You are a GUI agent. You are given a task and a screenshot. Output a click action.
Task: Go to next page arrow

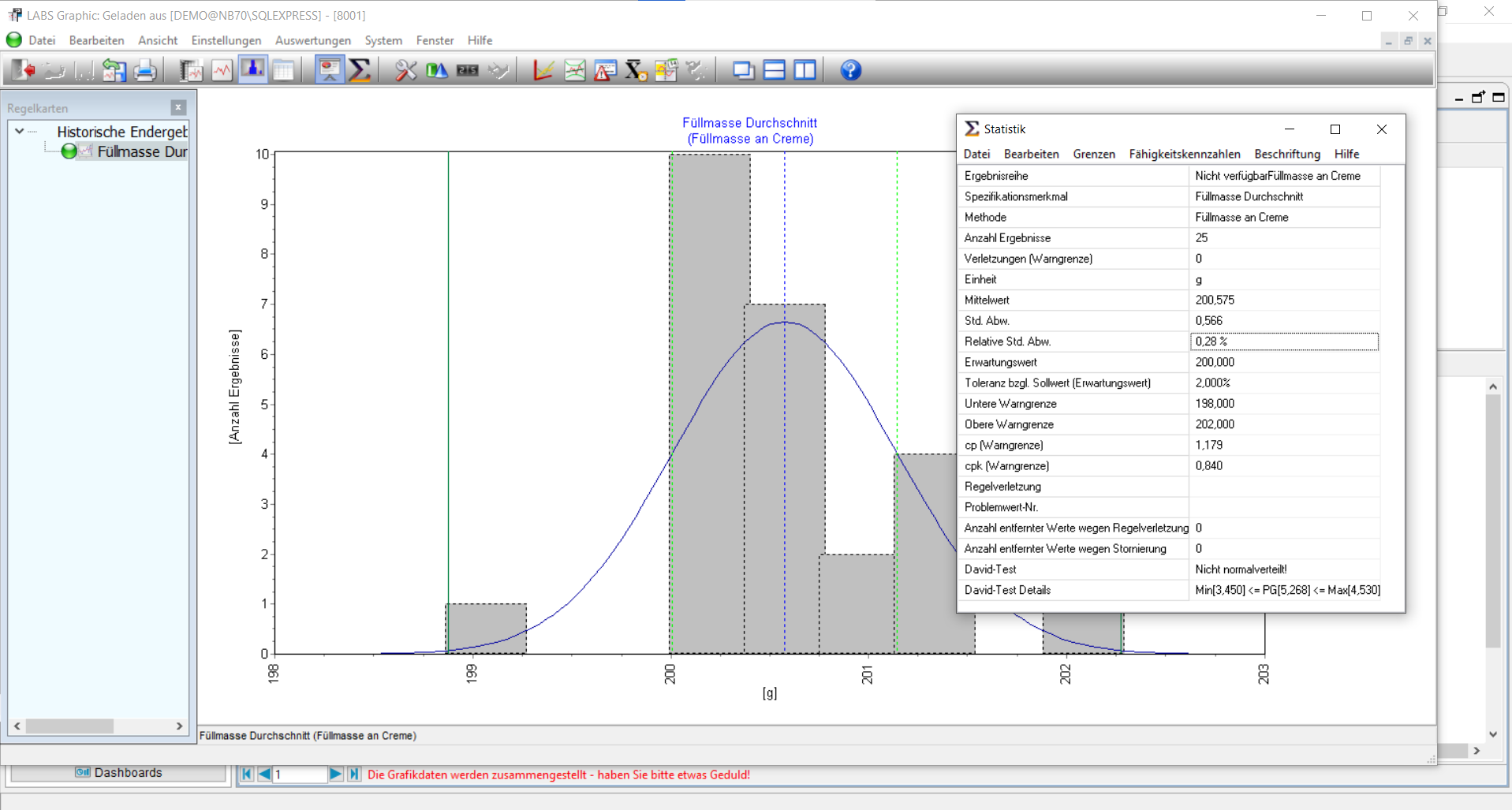click(336, 775)
